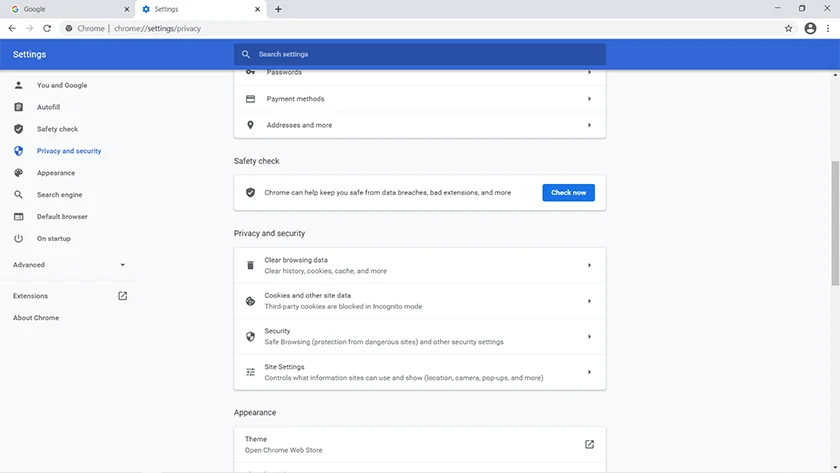The width and height of the screenshot is (840, 473).
Task: Click the Search engine magnifier icon
Action: [18, 195]
